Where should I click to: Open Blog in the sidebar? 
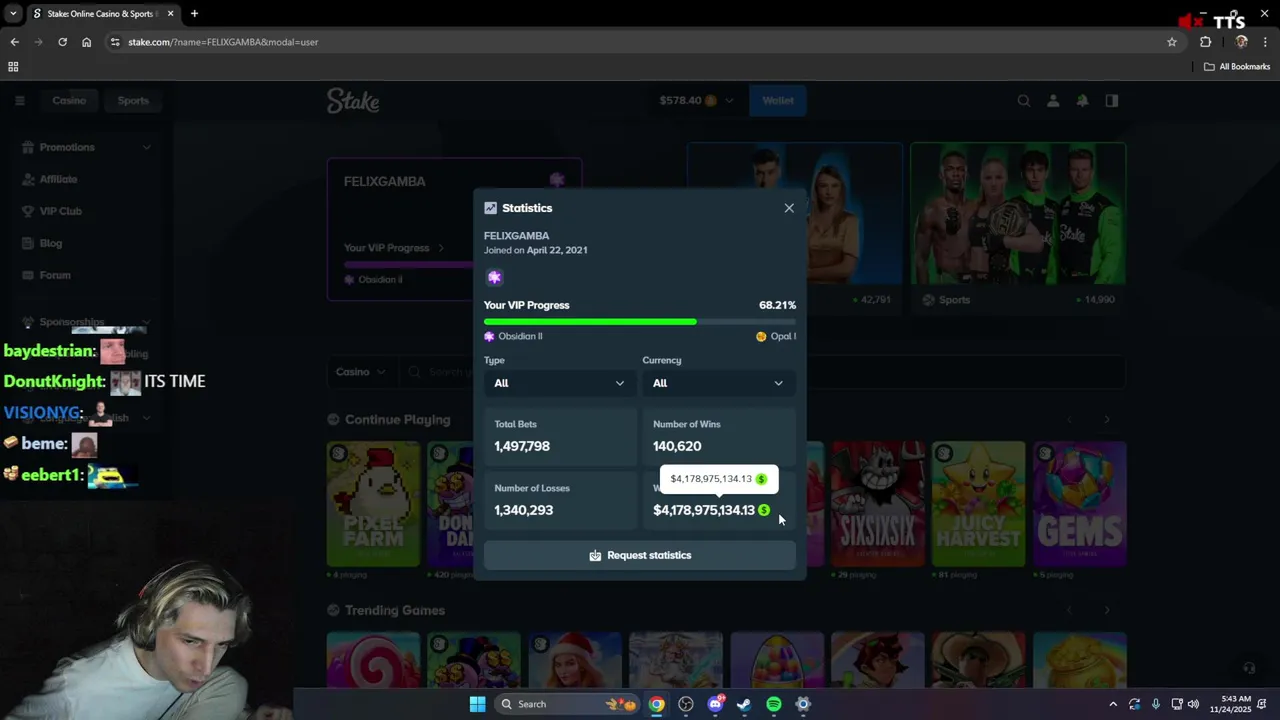click(x=50, y=243)
